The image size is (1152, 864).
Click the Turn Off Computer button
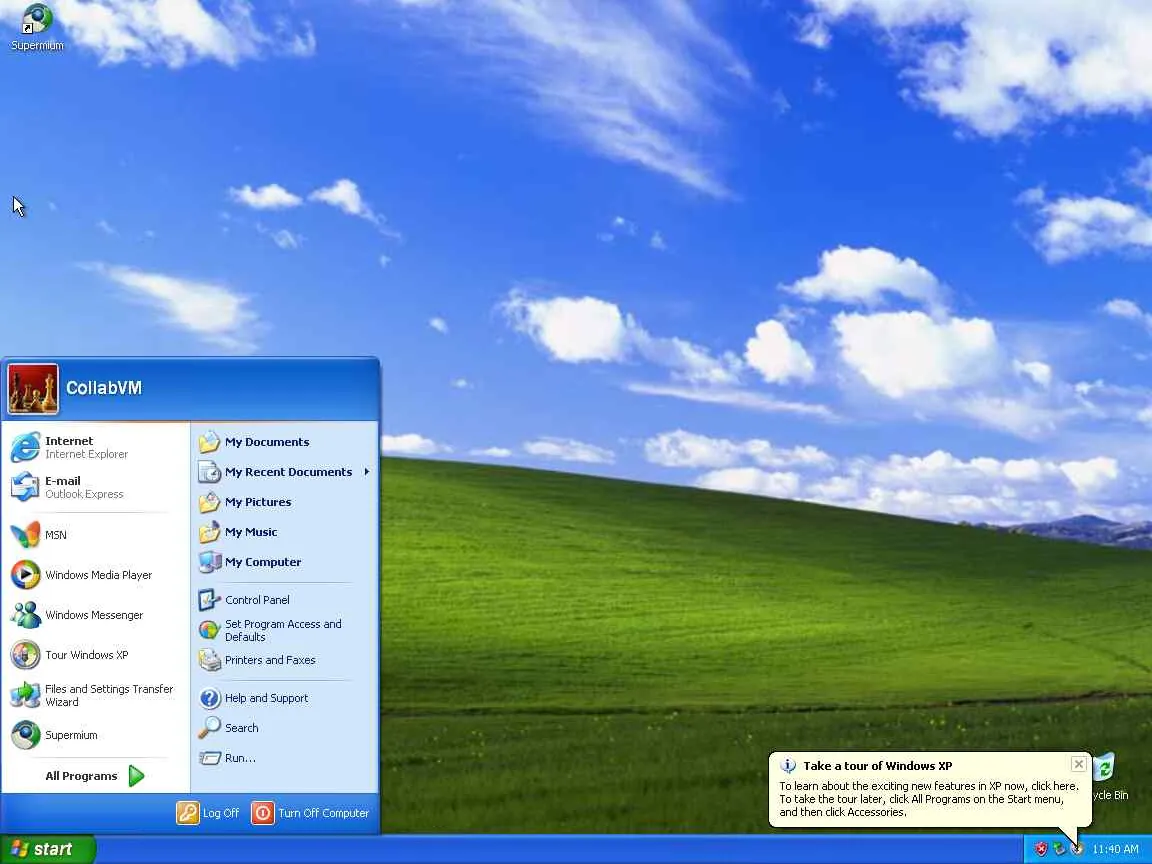310,813
